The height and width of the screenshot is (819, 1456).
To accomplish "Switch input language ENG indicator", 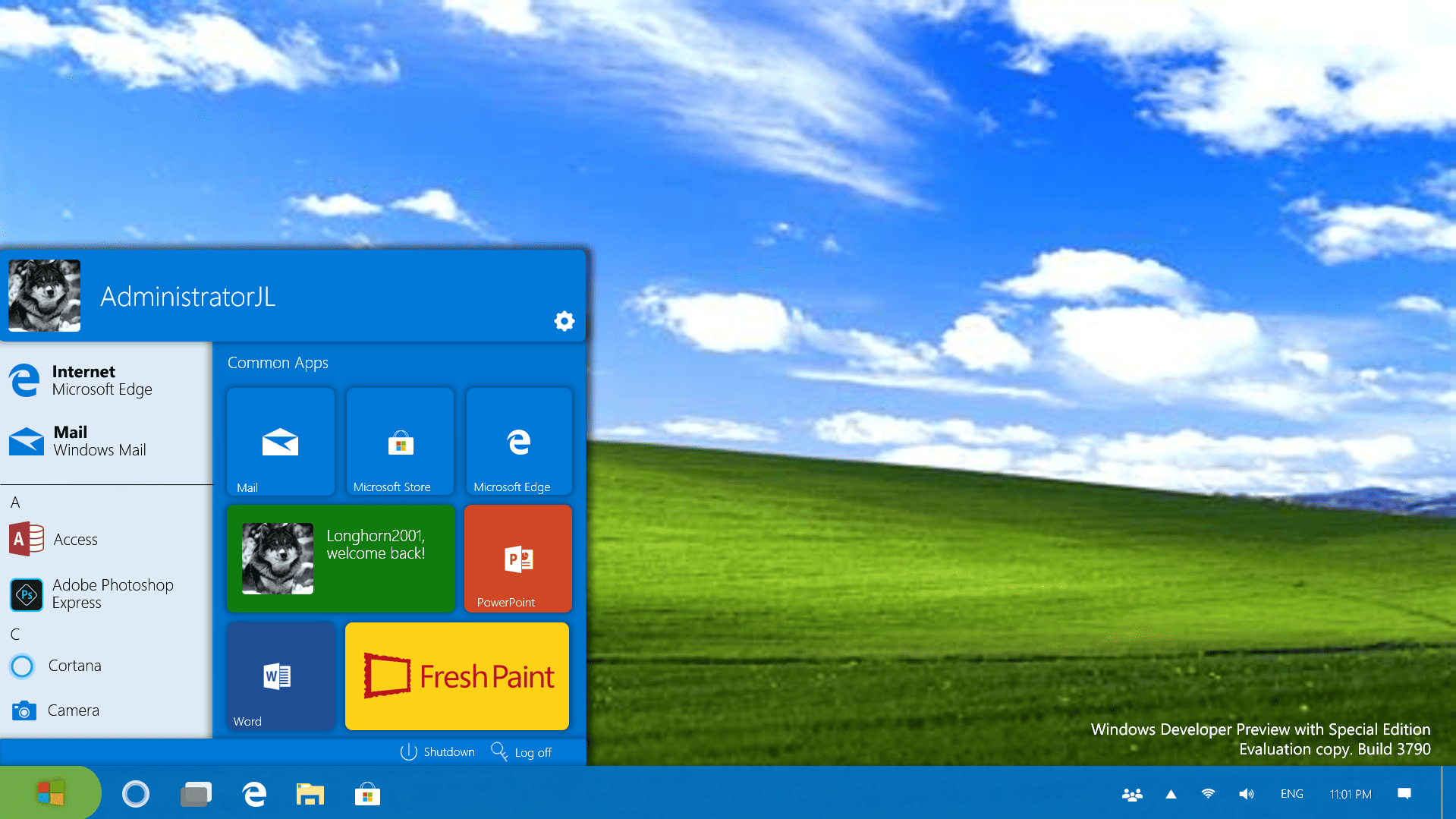I will click(1292, 794).
